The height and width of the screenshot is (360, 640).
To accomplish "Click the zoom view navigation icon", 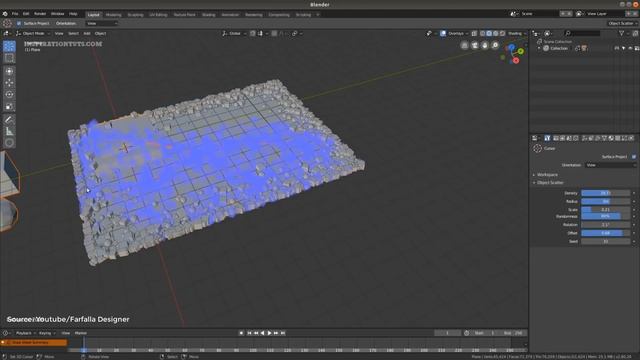I will point(495,45).
